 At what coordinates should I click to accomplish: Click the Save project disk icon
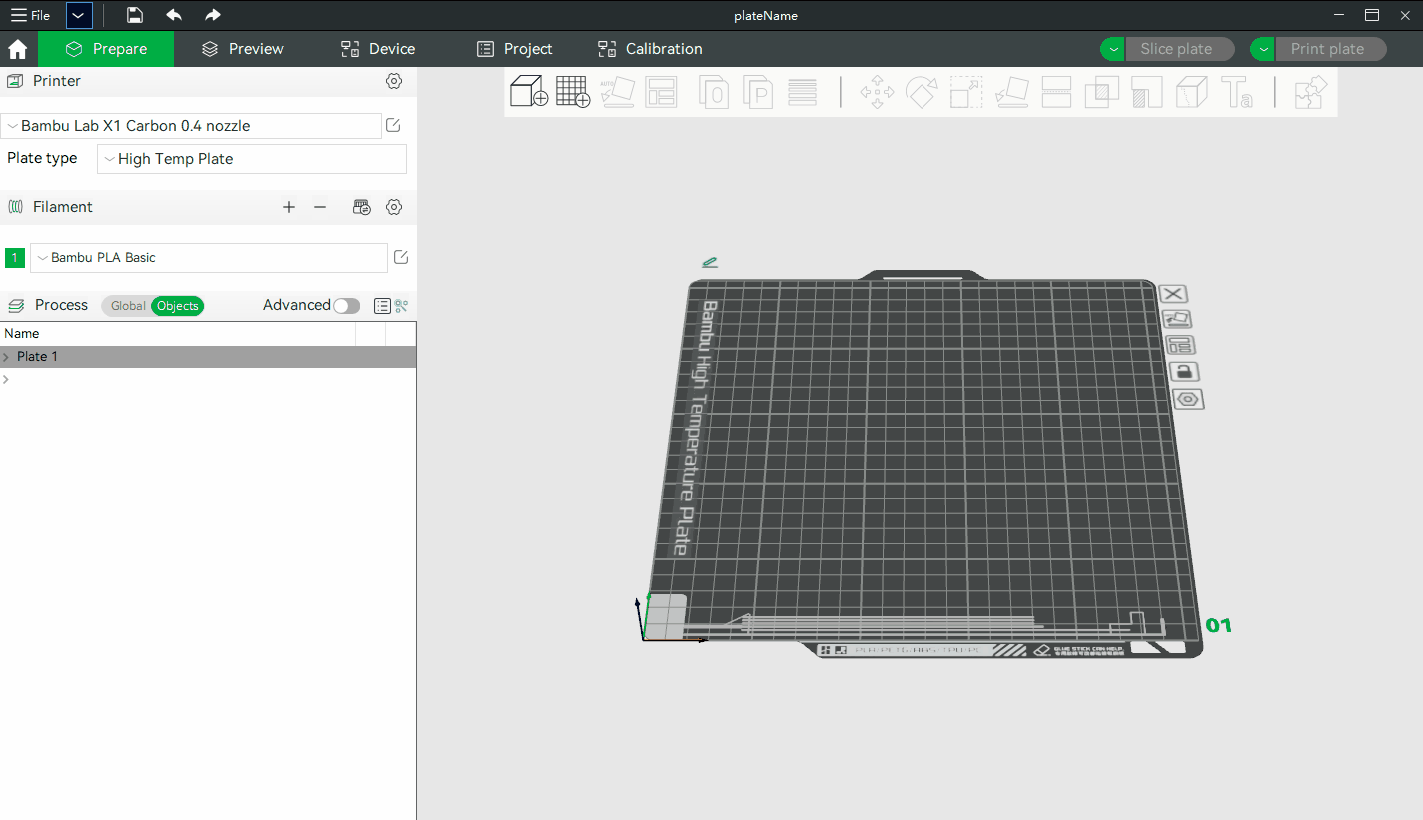tap(135, 15)
